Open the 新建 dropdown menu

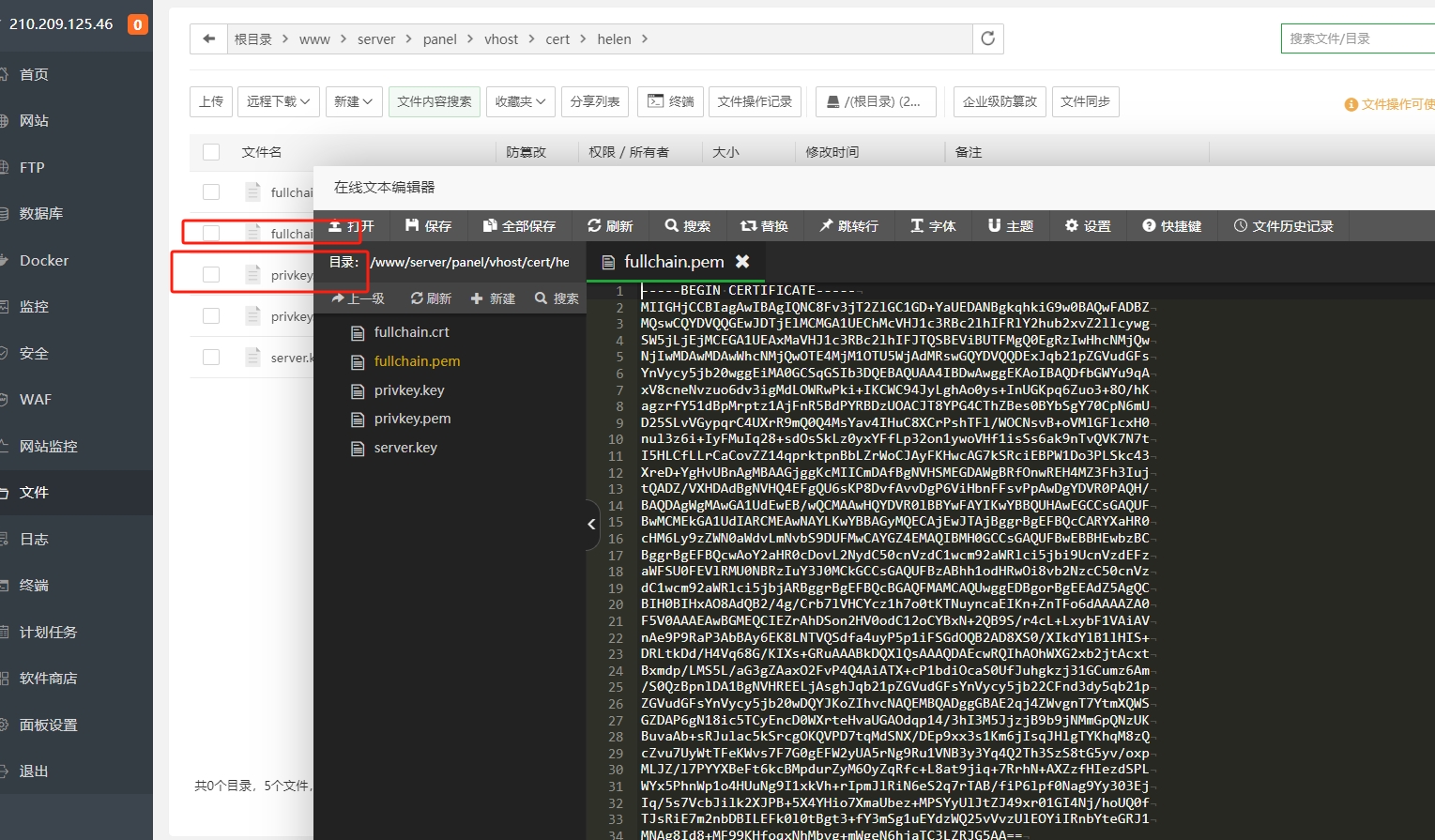(354, 101)
